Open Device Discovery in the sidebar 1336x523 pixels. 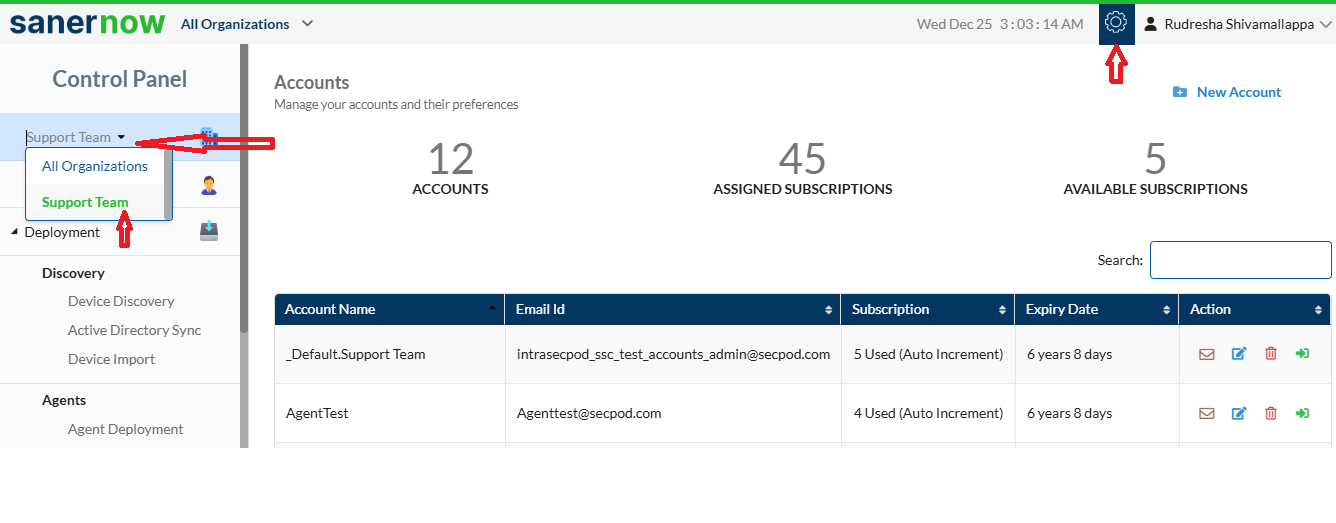tap(121, 301)
